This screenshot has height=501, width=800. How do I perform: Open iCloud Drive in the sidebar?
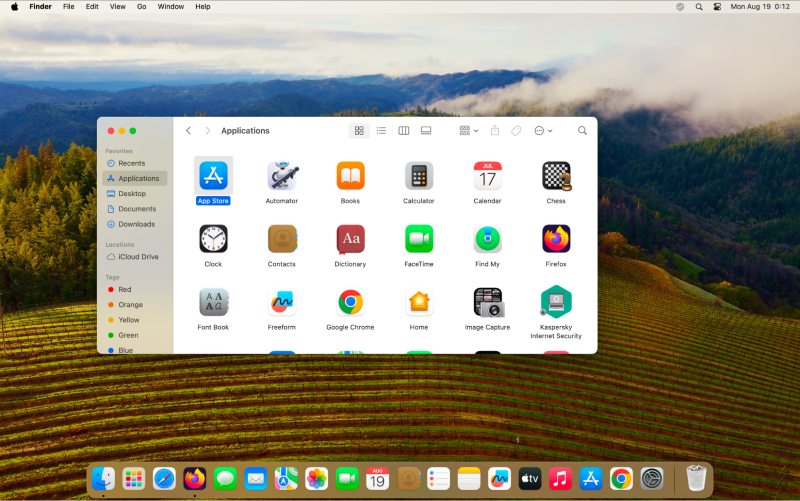click(135, 257)
